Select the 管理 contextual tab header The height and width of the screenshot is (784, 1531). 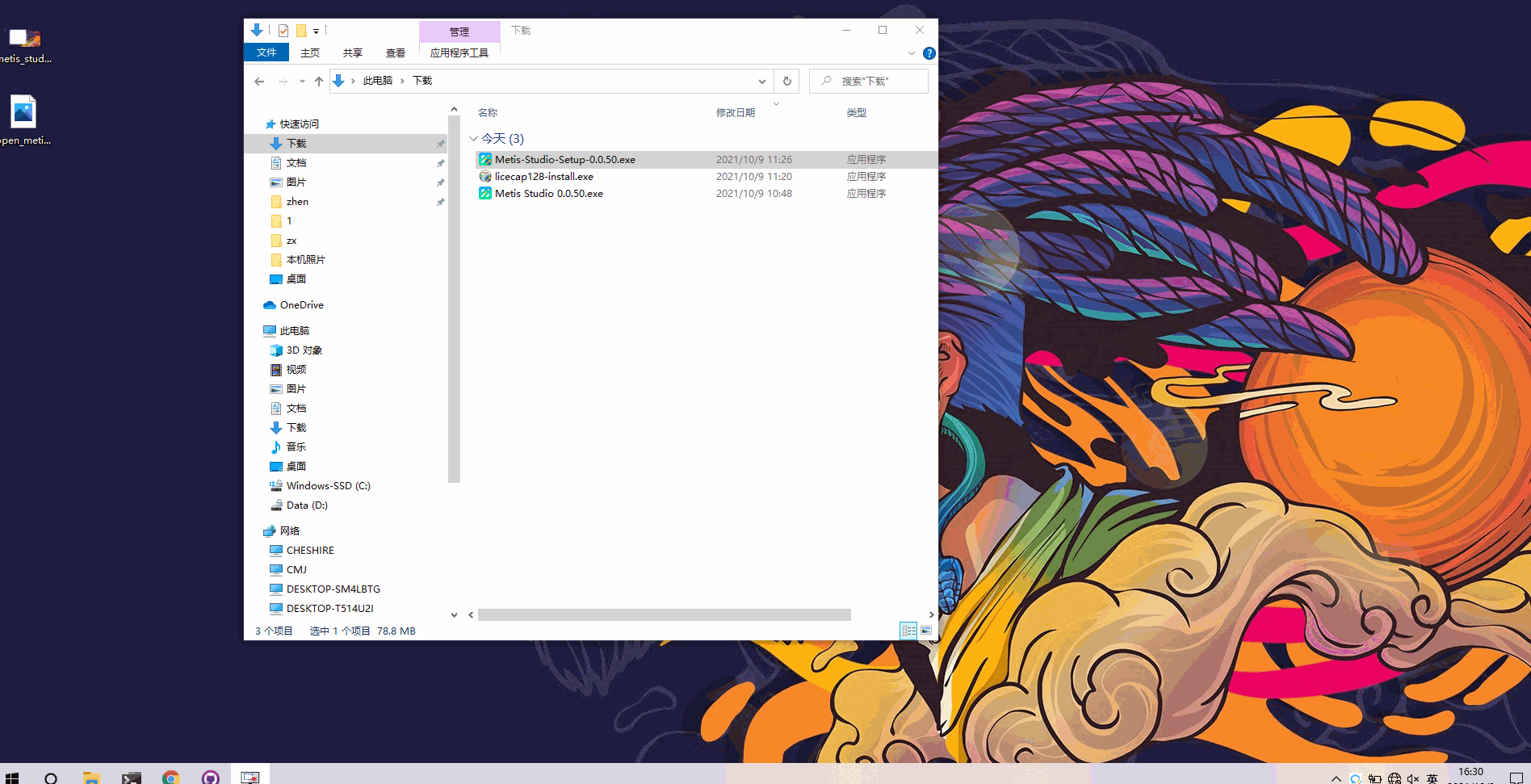(459, 31)
